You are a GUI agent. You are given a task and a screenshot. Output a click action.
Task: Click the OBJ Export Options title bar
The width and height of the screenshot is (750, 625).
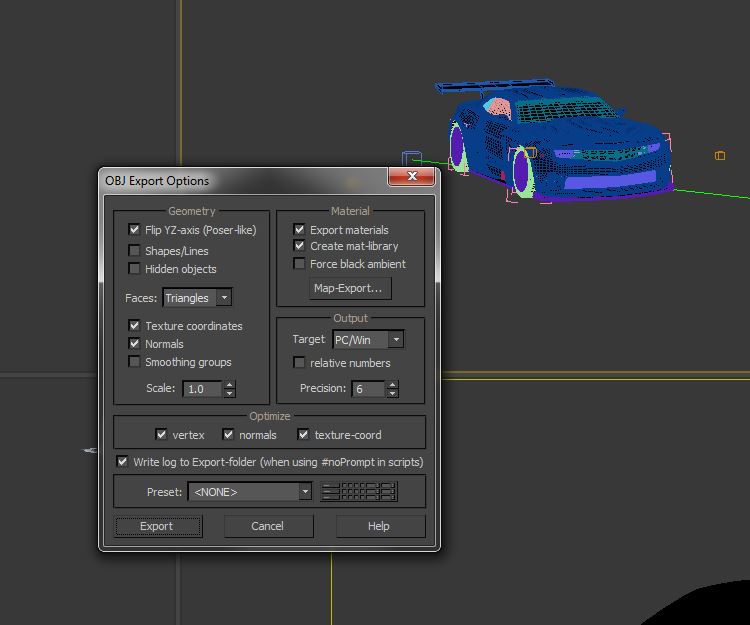pos(244,181)
